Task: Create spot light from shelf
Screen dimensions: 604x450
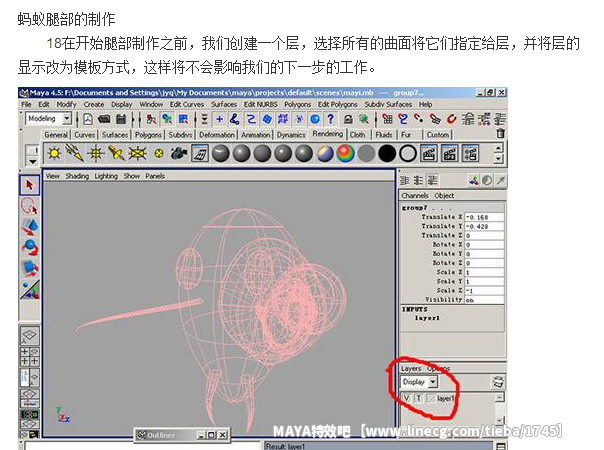Action: coord(116,154)
